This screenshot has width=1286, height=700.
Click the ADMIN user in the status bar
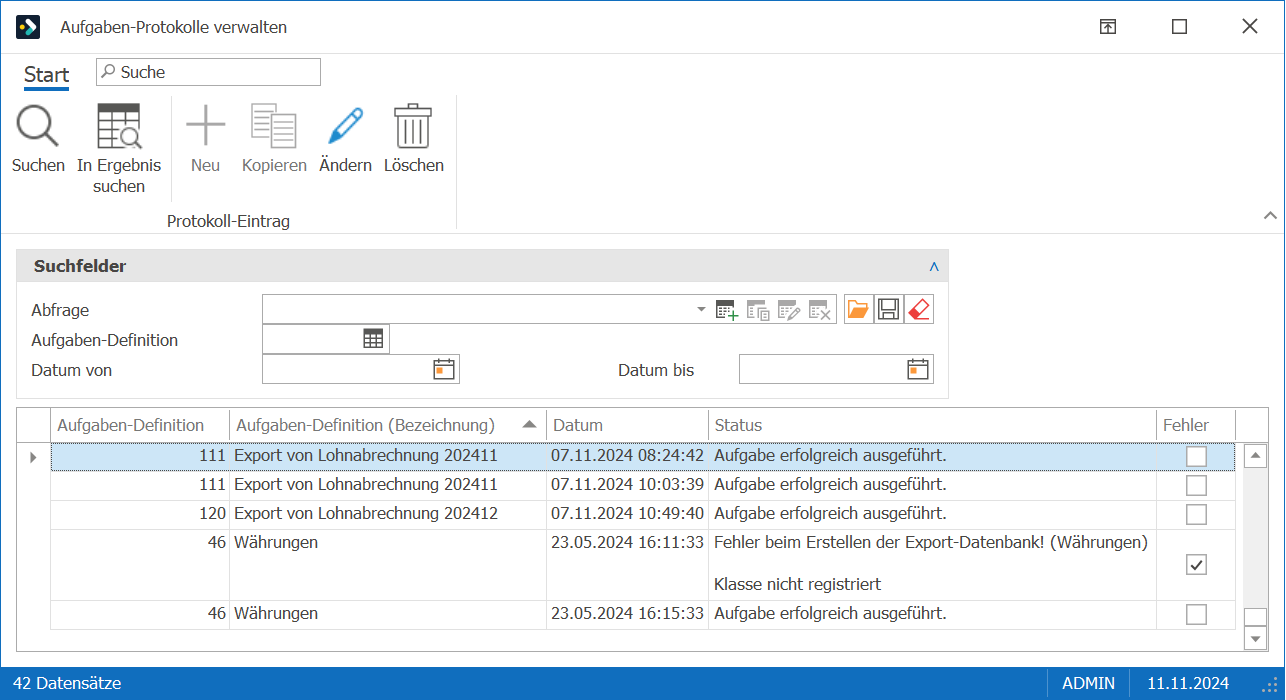click(1089, 684)
